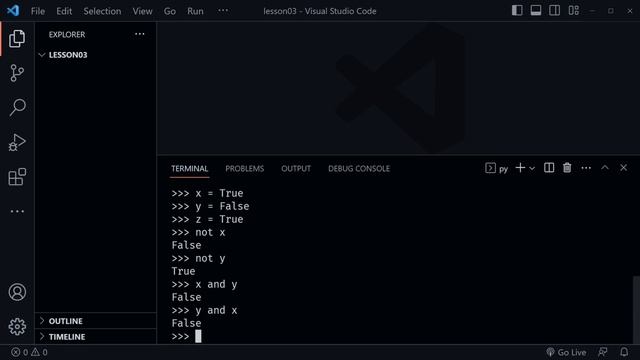Expand the TIMELINE section
This screenshot has height=360, width=640.
click(x=95, y=337)
